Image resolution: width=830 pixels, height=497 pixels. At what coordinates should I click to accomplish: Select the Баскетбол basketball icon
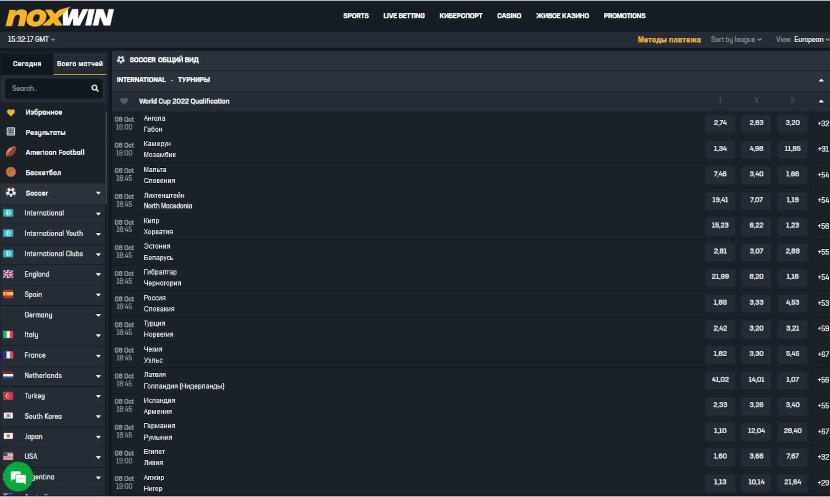point(11,172)
